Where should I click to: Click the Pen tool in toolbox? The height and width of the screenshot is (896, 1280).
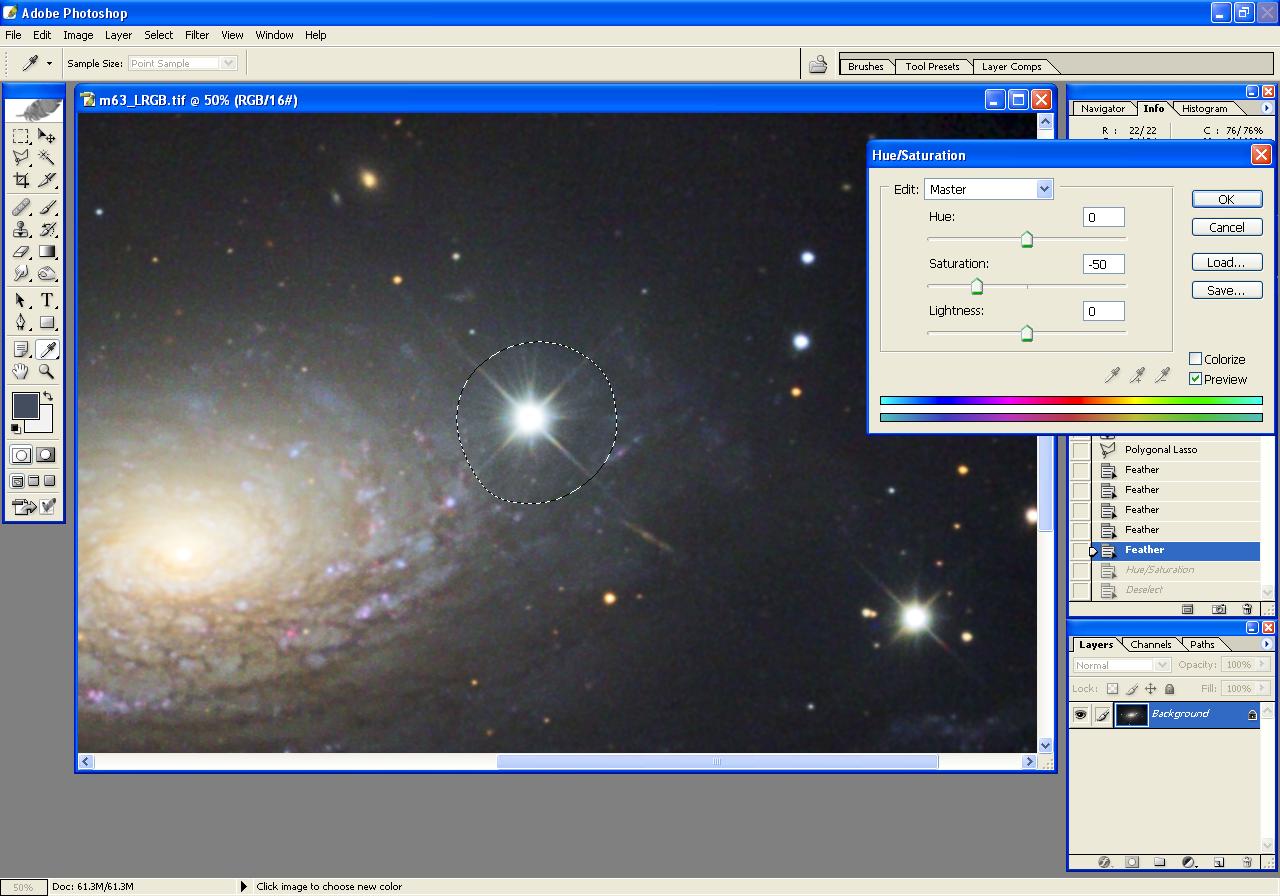pyautogui.click(x=21, y=323)
